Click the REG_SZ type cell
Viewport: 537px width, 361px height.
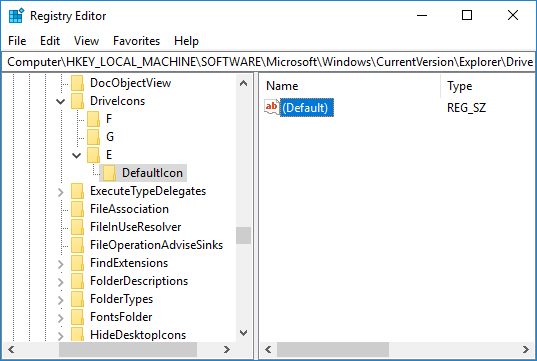click(466, 108)
